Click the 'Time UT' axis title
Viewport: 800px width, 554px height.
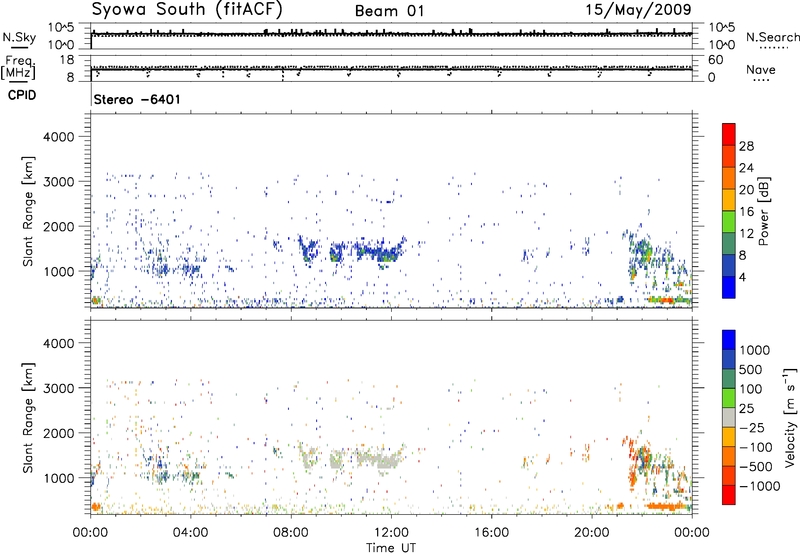click(391, 548)
